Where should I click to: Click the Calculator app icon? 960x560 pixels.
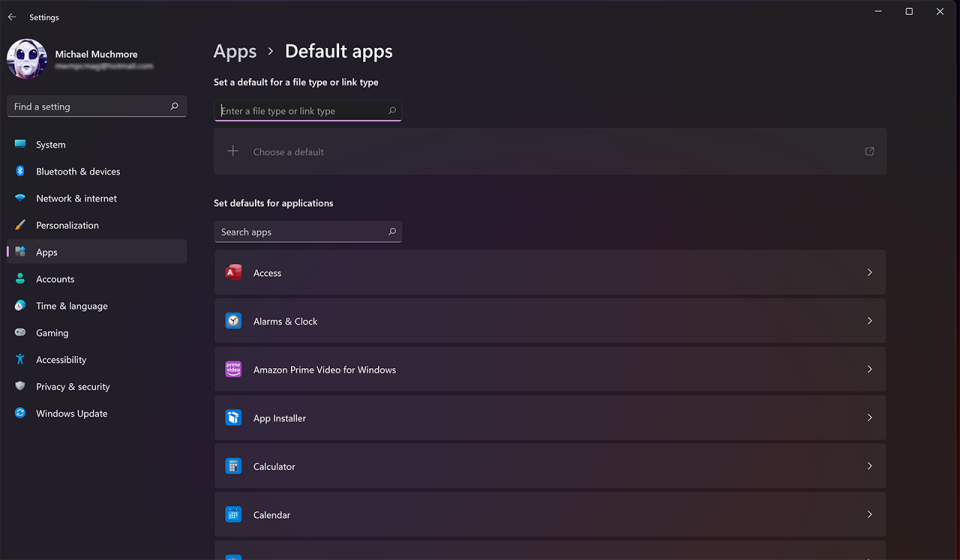point(233,466)
